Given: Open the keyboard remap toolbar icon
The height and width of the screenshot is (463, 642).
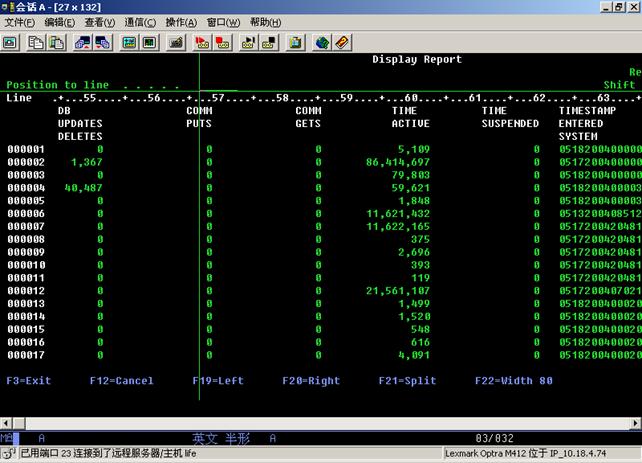Looking at the screenshot, I should click(176, 43).
